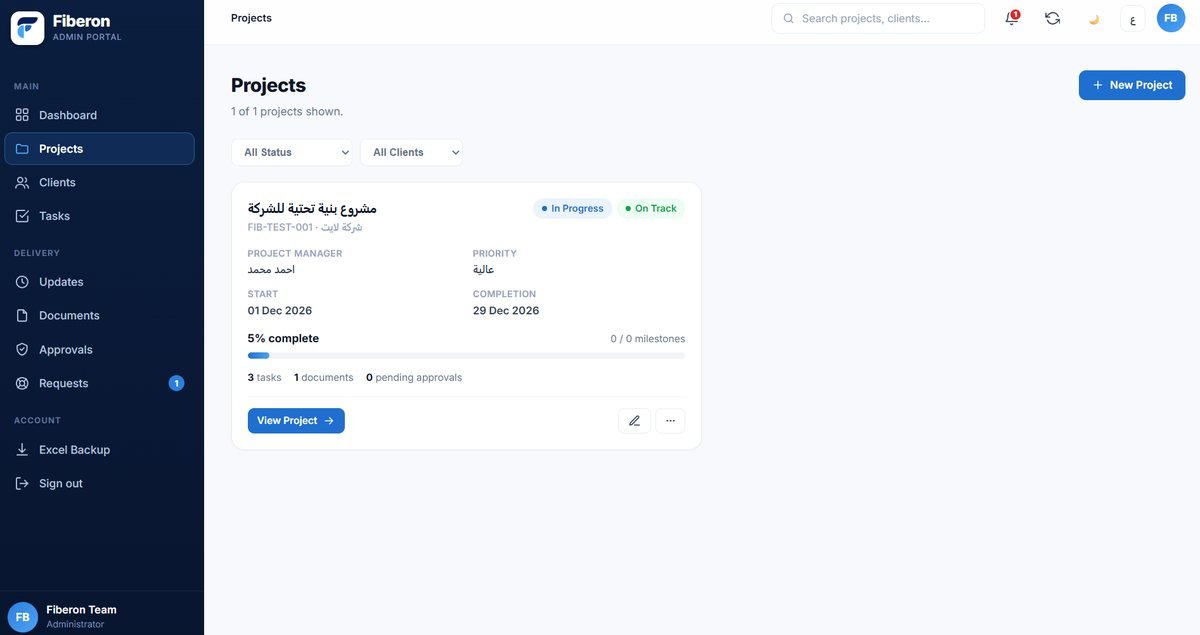This screenshot has width=1200, height=635.
Task: Click start date 01 Dec 2026
Action: pos(280,311)
